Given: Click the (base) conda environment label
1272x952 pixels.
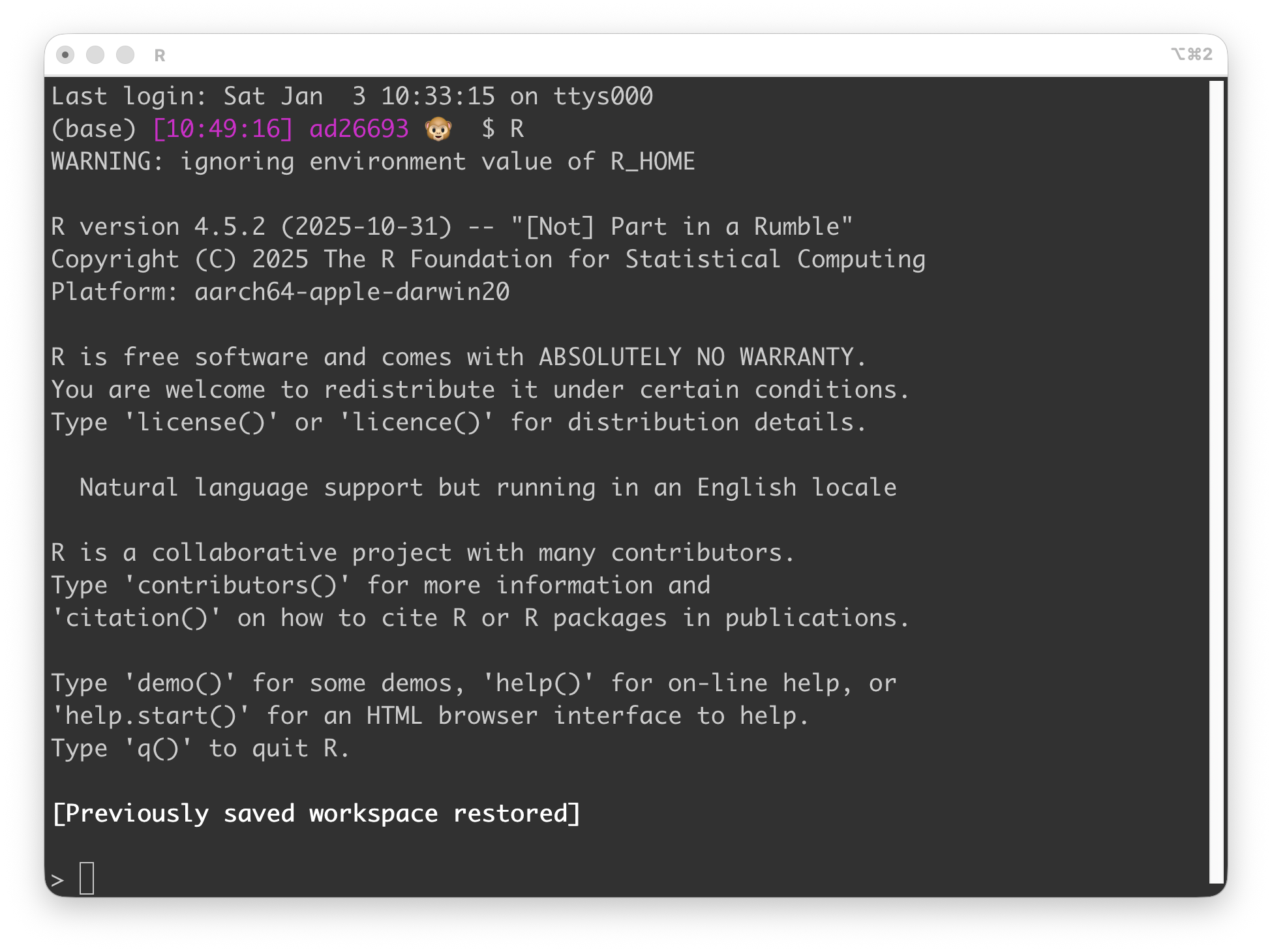Looking at the screenshot, I should (x=93, y=129).
